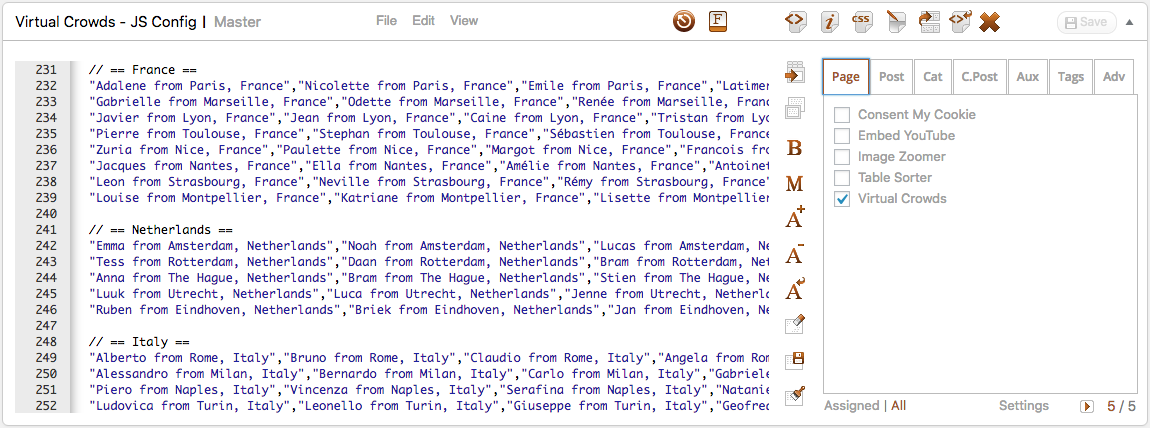This screenshot has height=428, width=1150.
Task: Enable the Consent My Cookie checkbox
Action: tap(842, 115)
